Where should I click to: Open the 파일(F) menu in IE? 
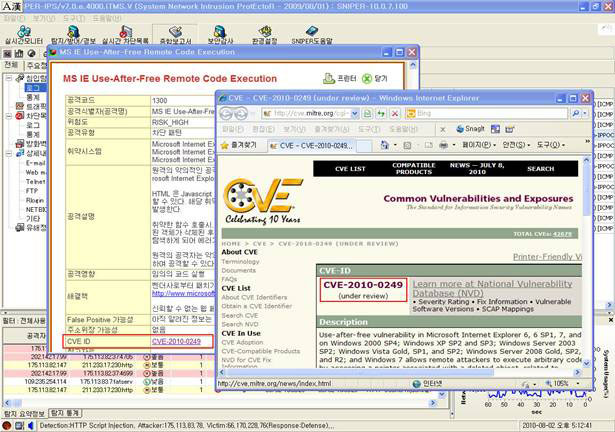coord(233,129)
